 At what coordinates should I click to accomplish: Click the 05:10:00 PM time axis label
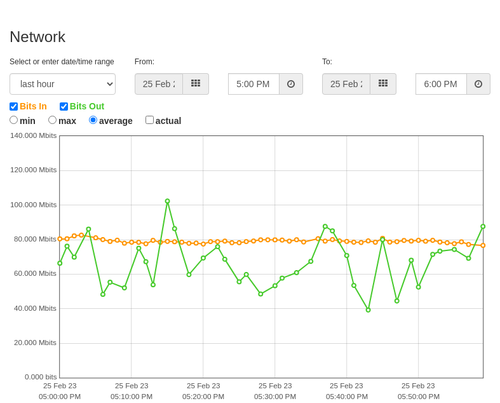pyautogui.click(x=131, y=397)
